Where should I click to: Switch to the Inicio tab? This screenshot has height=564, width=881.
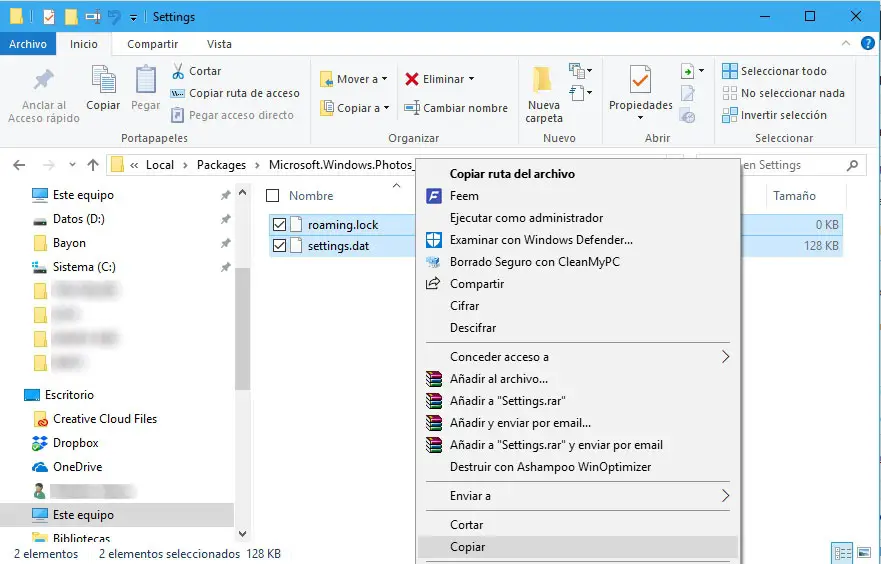[x=84, y=44]
